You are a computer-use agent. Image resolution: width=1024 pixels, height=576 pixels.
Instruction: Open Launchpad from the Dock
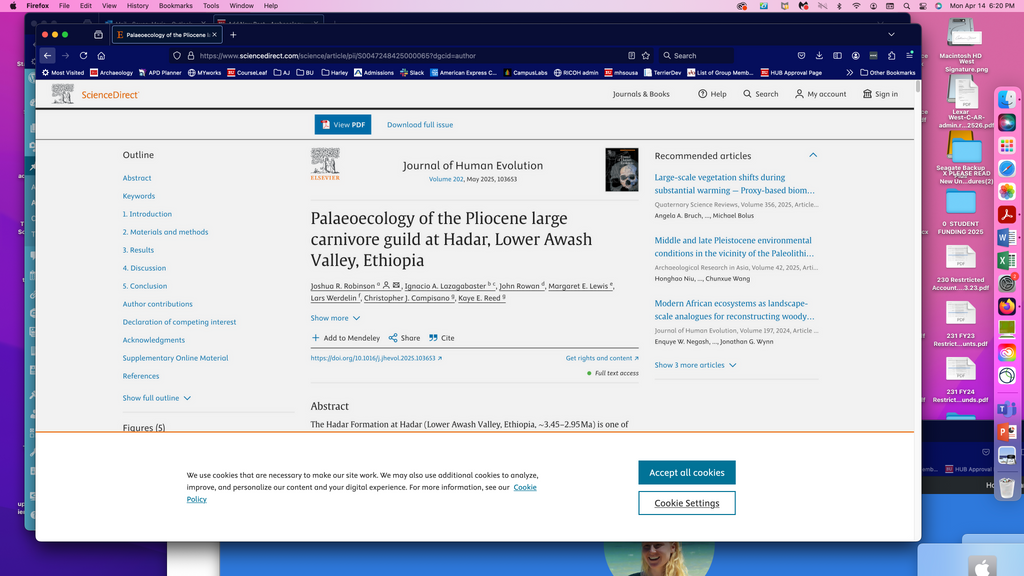coord(1006,145)
